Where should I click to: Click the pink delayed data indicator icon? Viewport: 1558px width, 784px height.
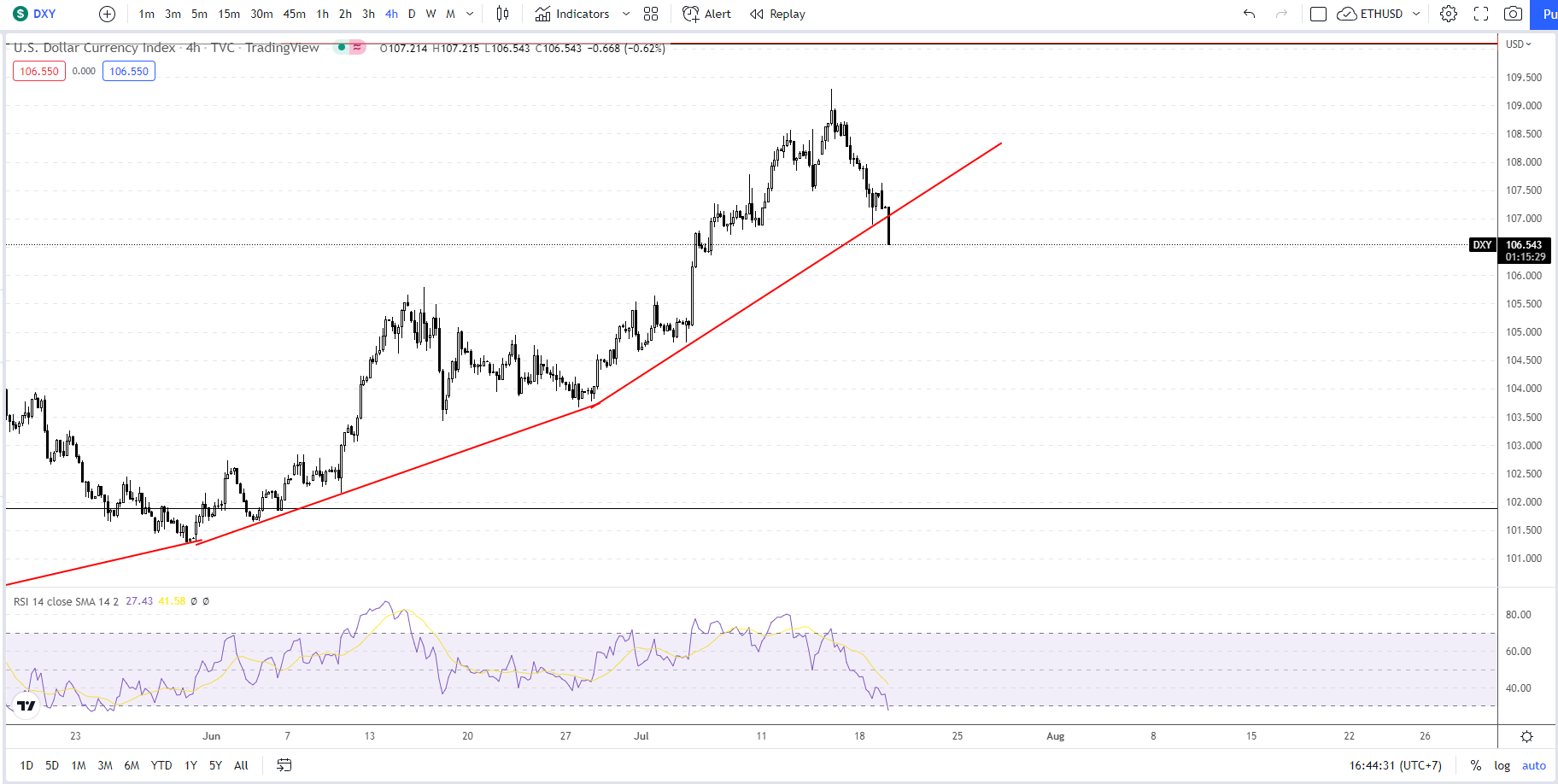point(357,47)
